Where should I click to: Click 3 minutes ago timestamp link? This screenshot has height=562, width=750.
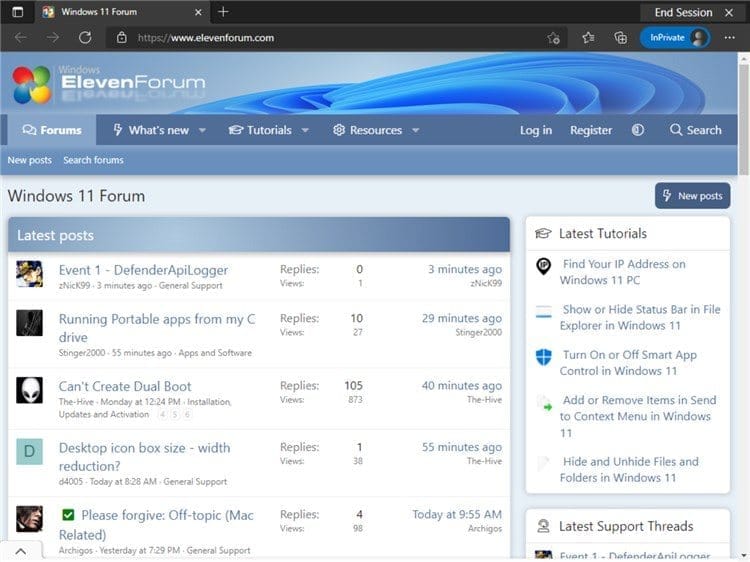465,270
